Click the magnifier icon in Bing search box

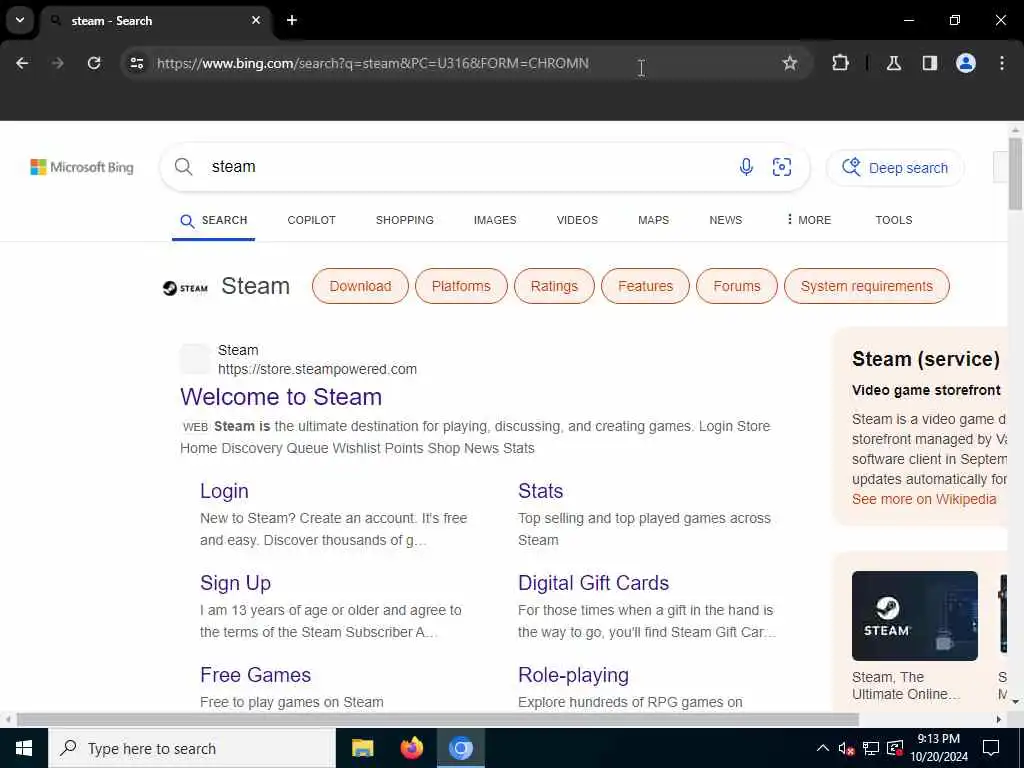pos(184,167)
